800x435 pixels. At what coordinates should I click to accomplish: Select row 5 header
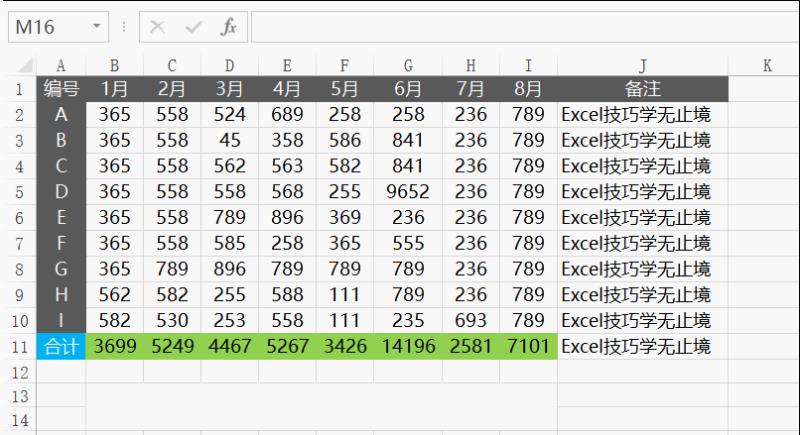[17, 191]
